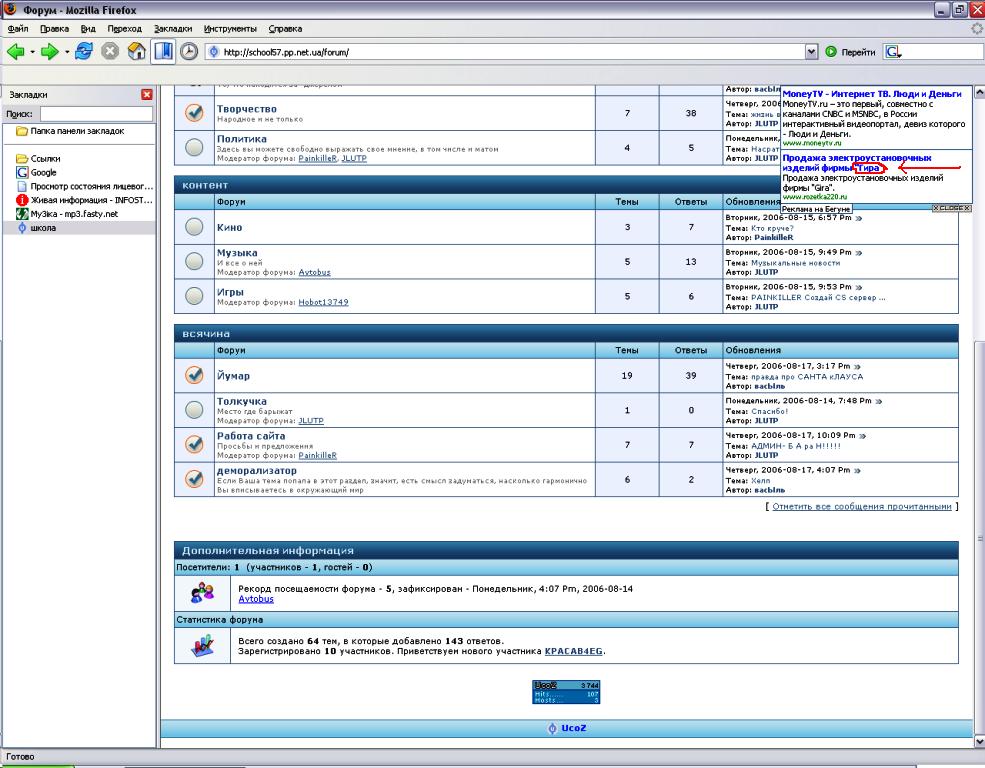The image size is (985, 768).
Task: Click the green Back arrow button
Action: coord(16,52)
